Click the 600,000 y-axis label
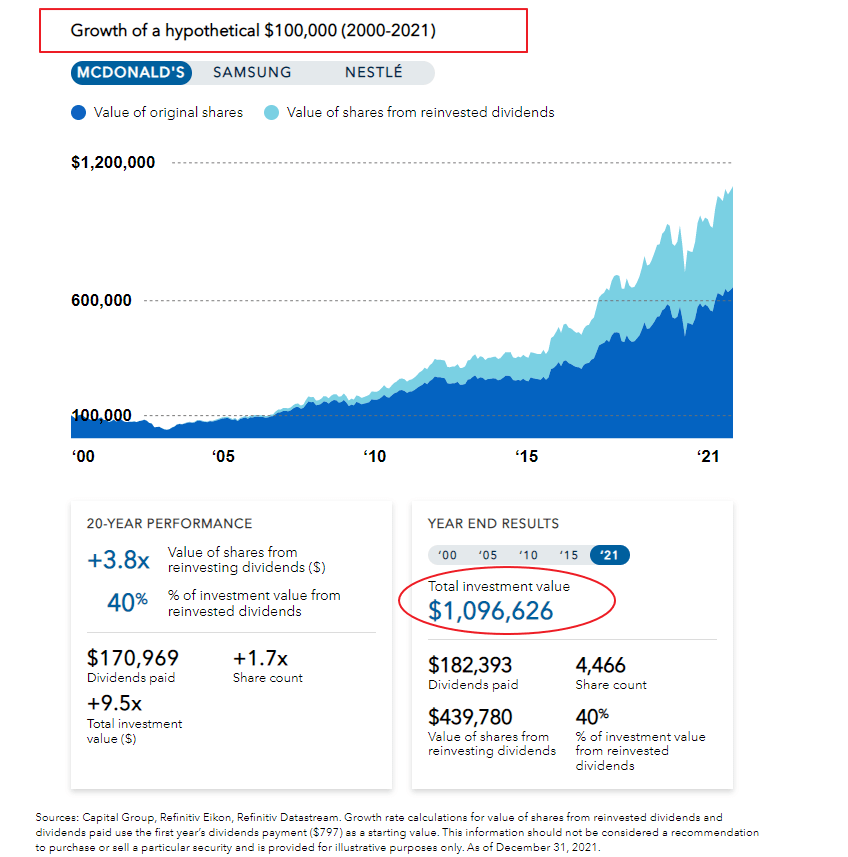Viewport: 848px width, 857px height. (x=102, y=301)
